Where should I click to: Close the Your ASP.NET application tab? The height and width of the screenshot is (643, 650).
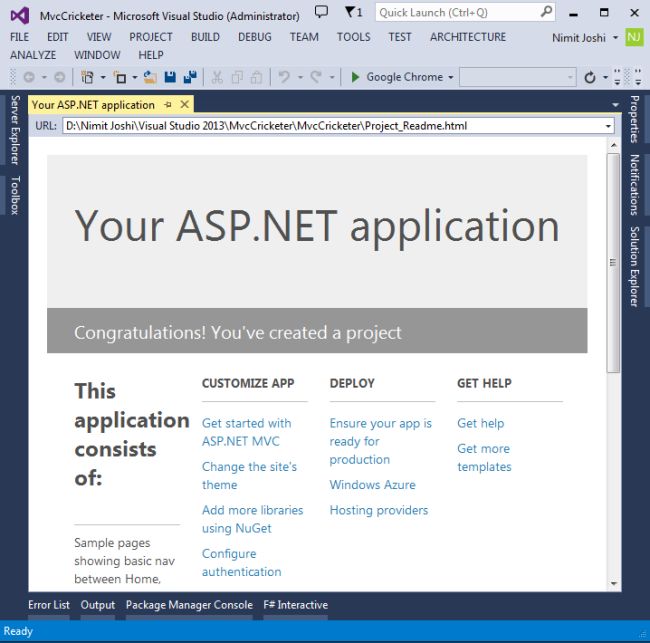coord(184,105)
